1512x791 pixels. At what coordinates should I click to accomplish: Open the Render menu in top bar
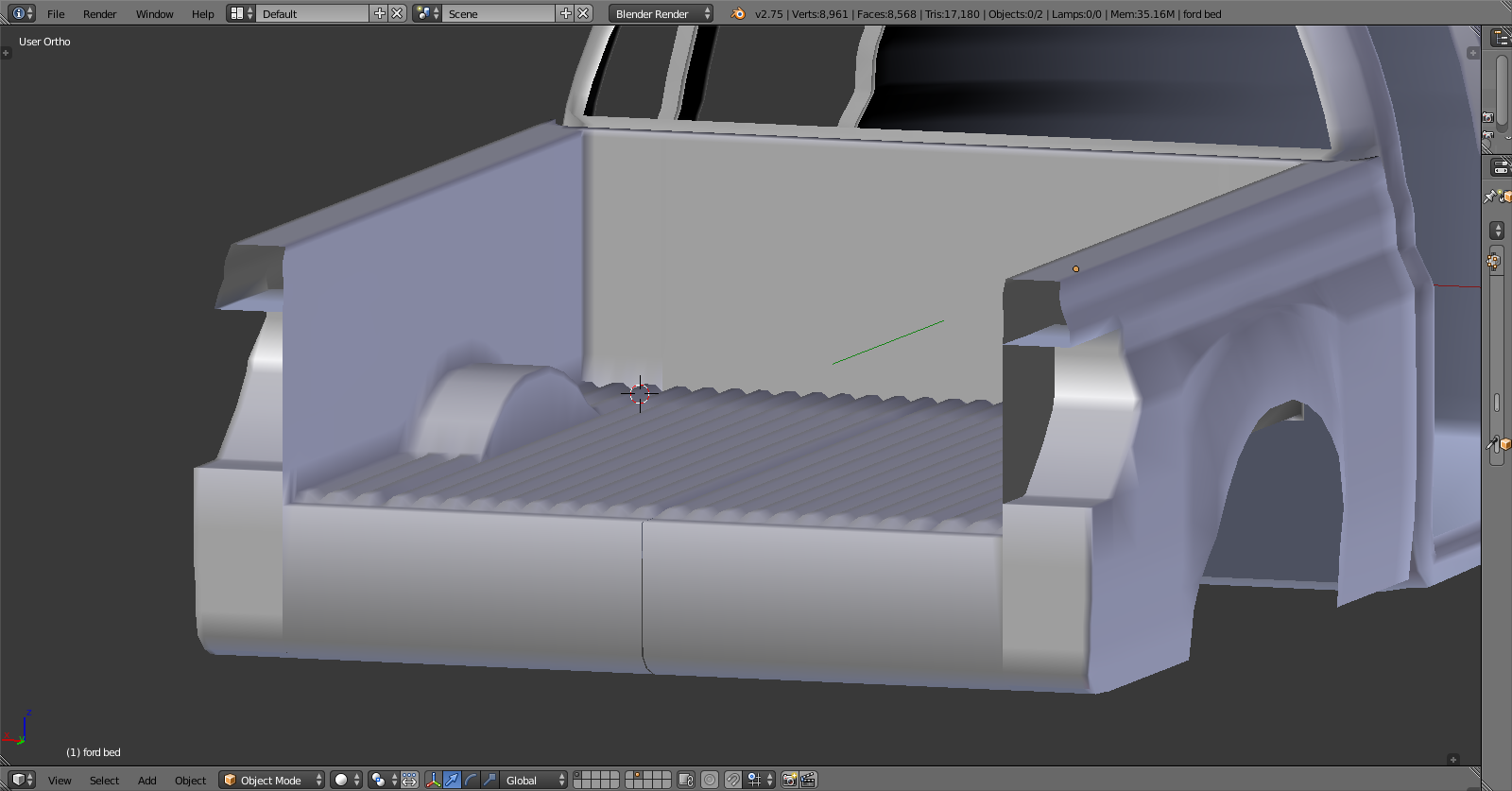point(99,14)
